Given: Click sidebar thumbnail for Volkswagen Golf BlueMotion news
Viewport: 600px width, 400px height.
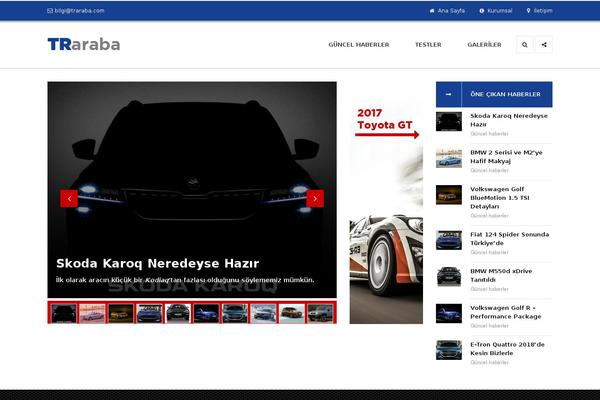Looking at the screenshot, I should pyautogui.click(x=449, y=195).
